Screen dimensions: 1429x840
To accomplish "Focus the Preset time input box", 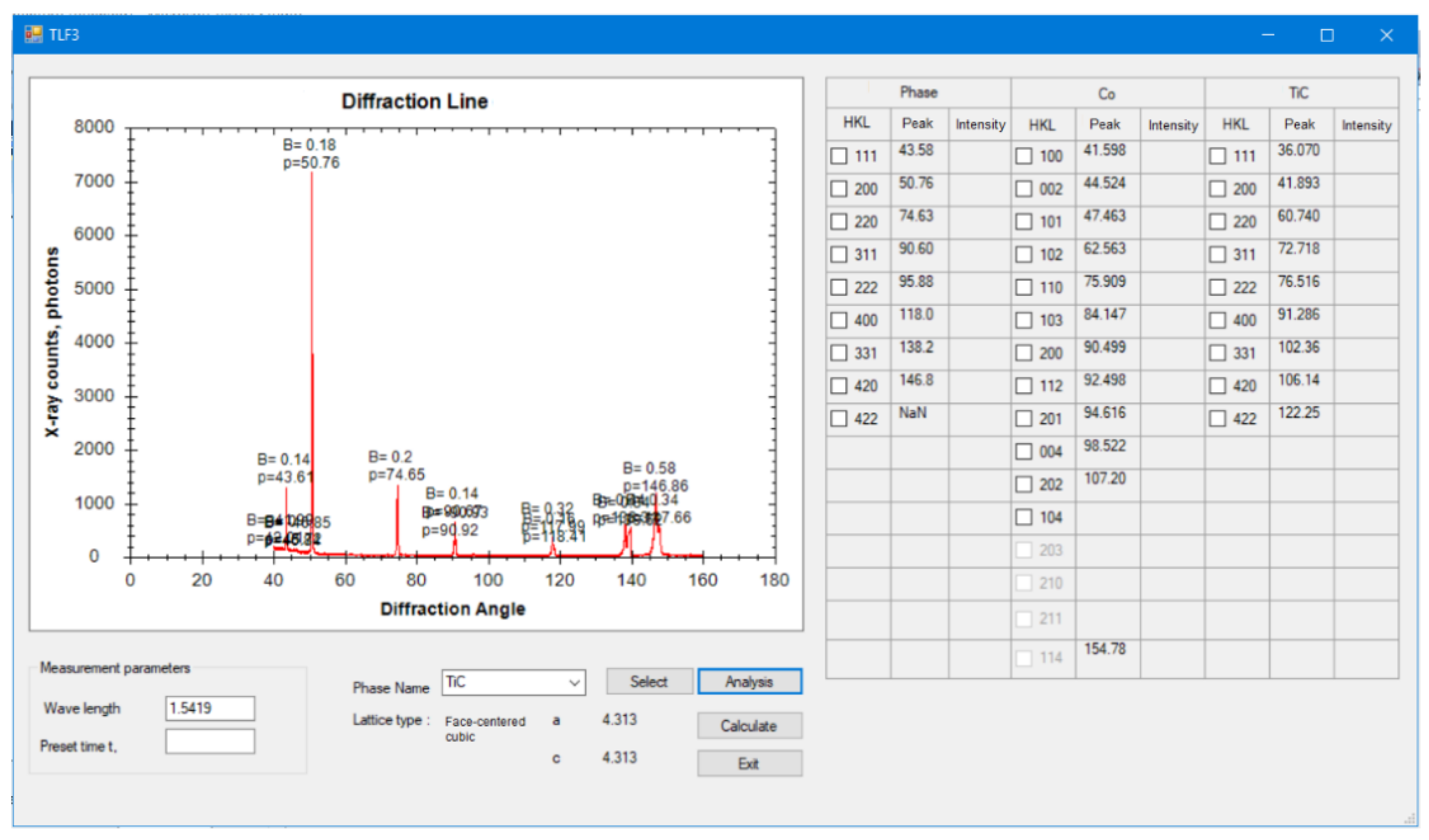I will coord(210,742).
